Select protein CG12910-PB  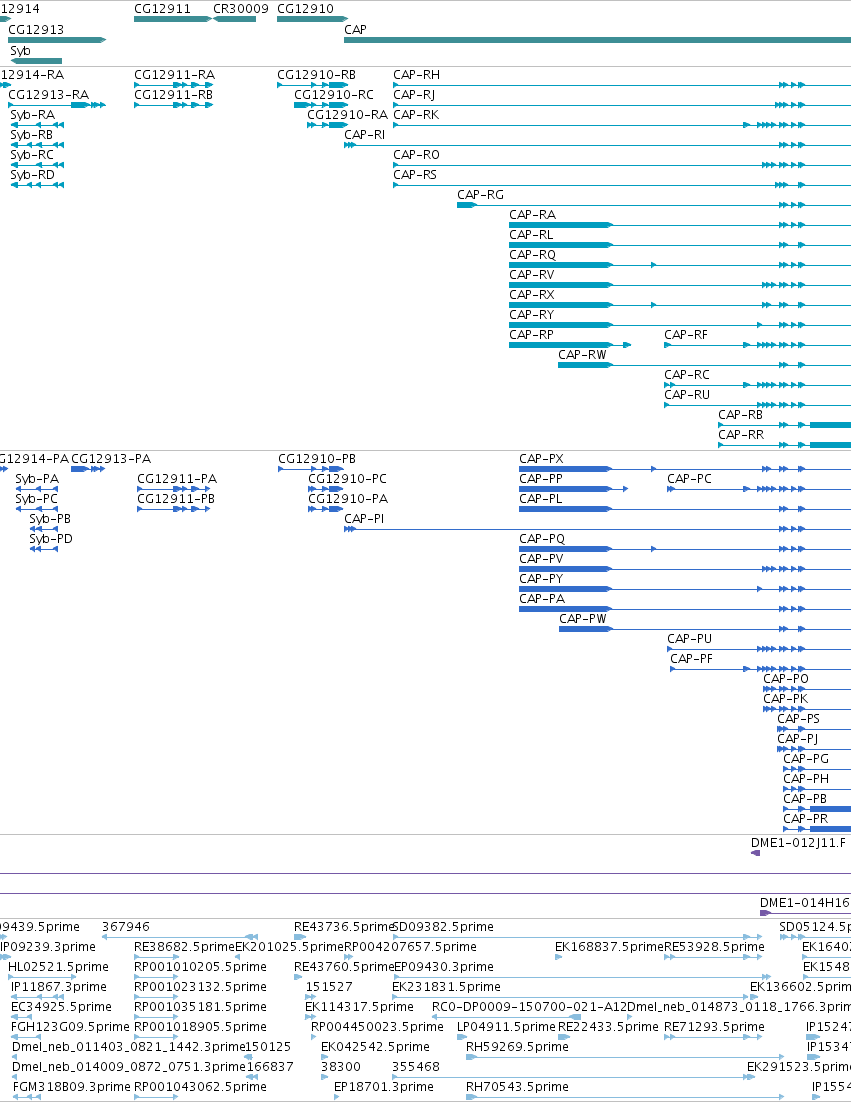click(311, 469)
